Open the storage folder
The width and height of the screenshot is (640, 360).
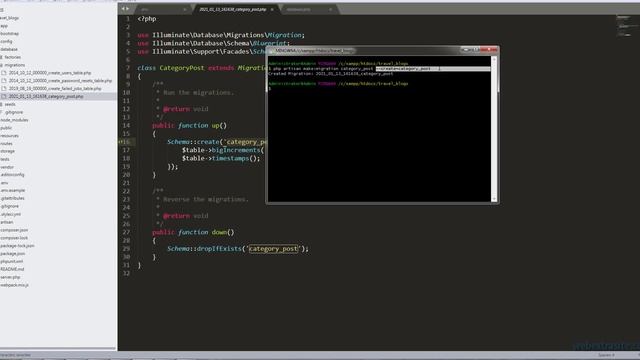click(x=7, y=151)
